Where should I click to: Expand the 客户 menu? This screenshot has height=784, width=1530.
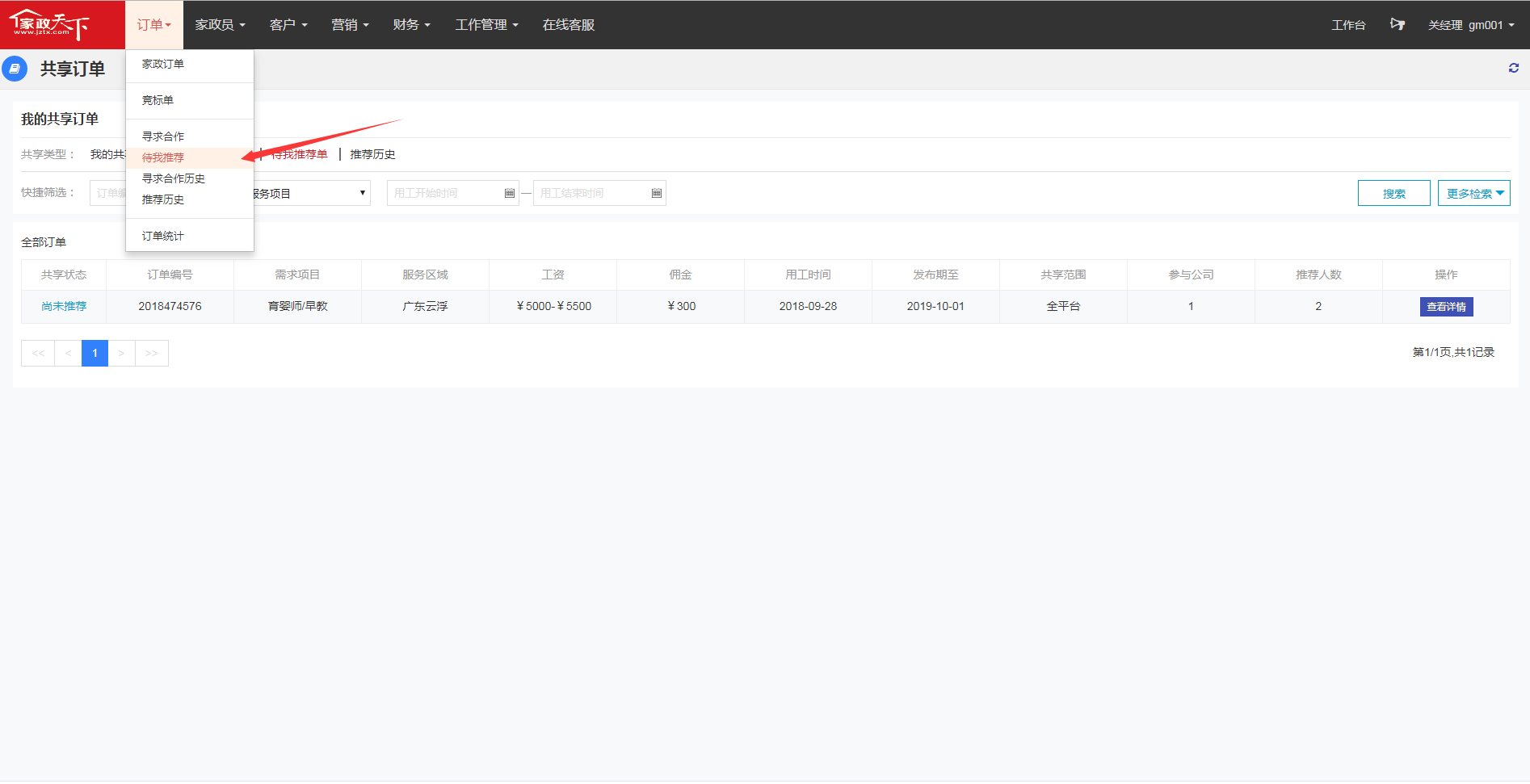point(288,25)
